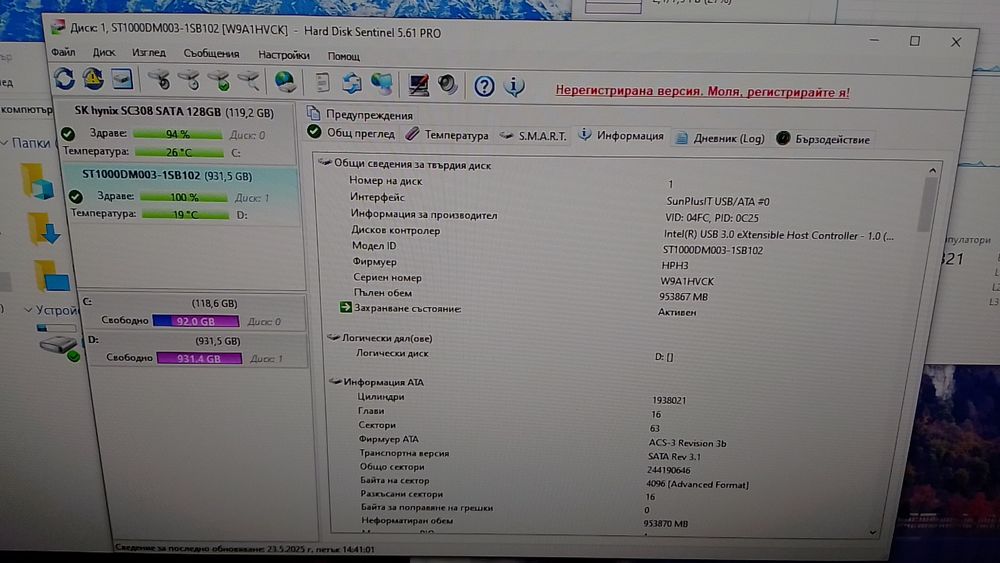Switch to the Информация tab
The width and height of the screenshot is (1000, 563).
coord(621,136)
